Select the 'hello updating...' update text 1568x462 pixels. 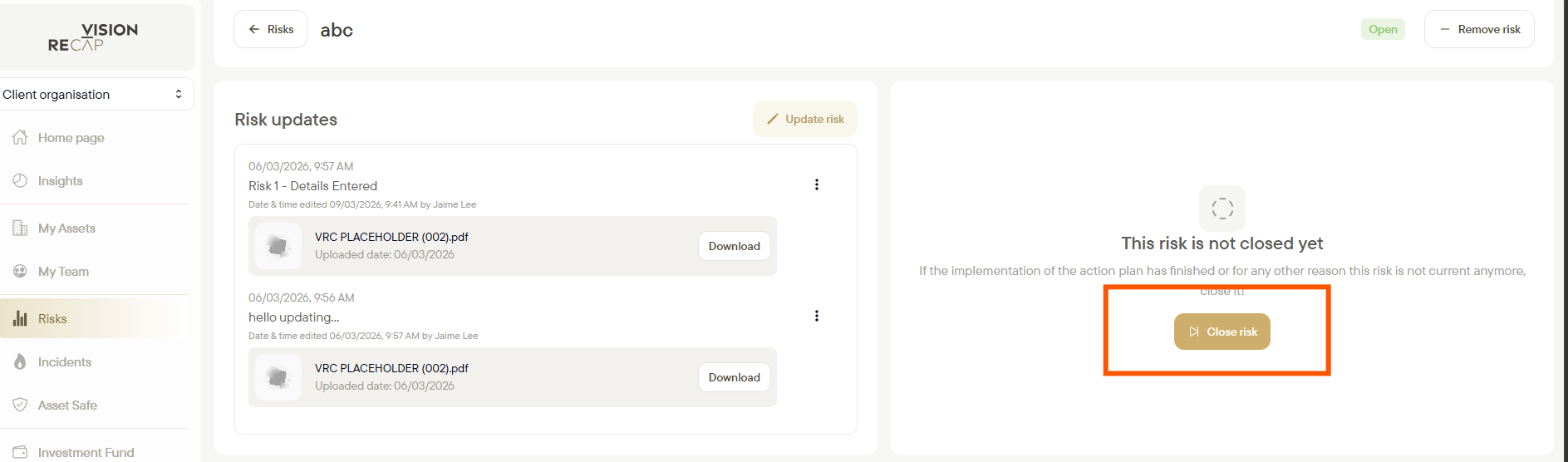(294, 317)
